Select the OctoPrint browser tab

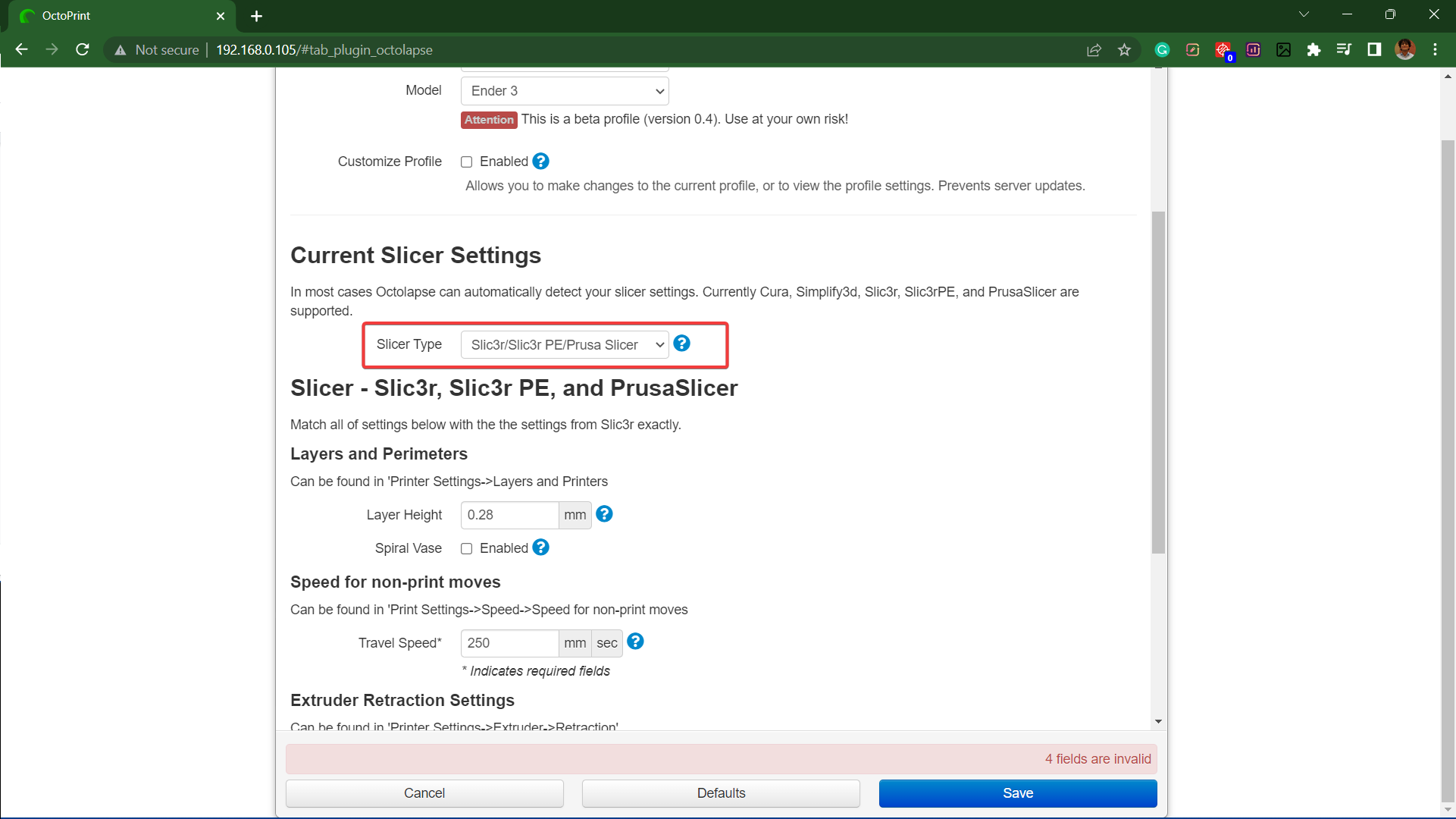click(121, 16)
